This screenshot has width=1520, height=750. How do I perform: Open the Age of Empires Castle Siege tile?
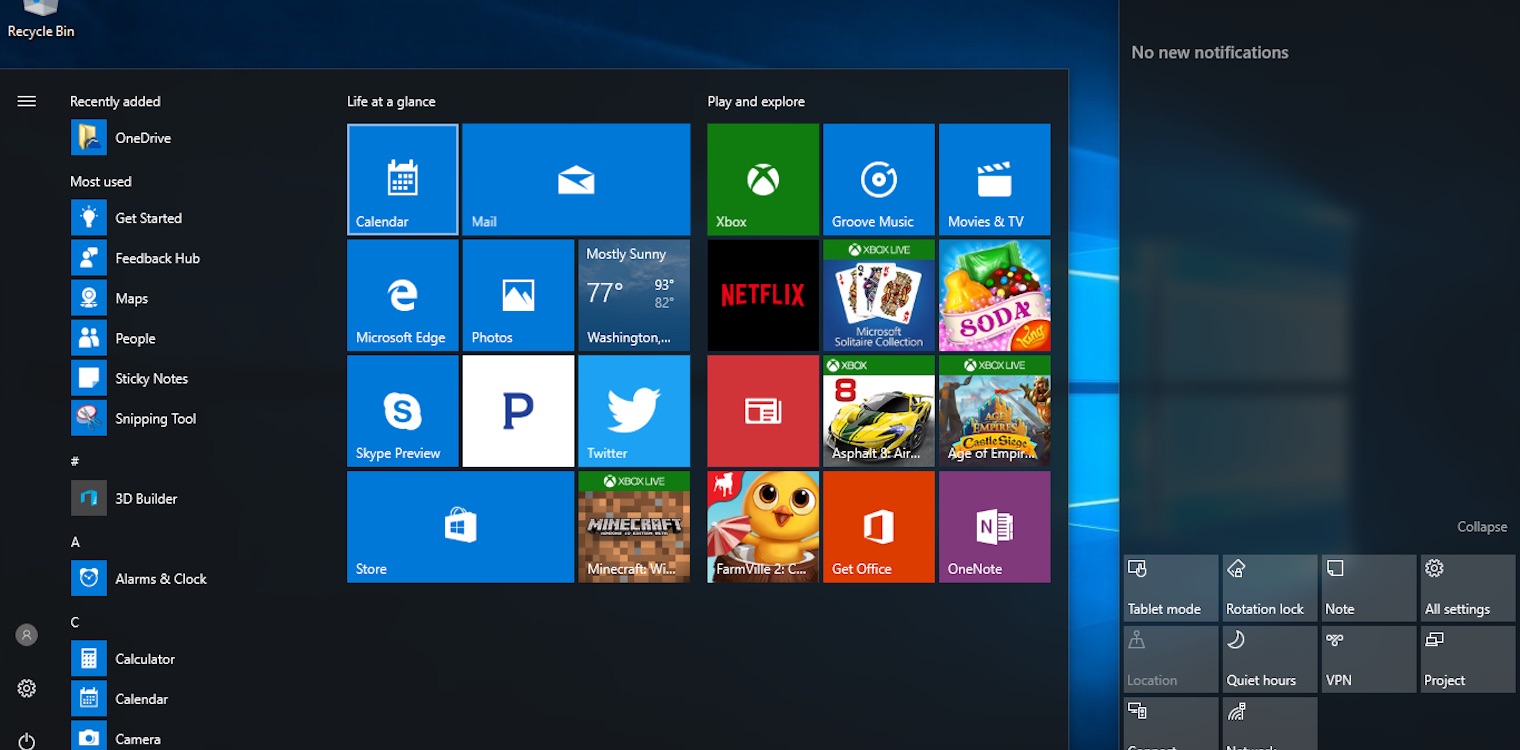pos(995,411)
